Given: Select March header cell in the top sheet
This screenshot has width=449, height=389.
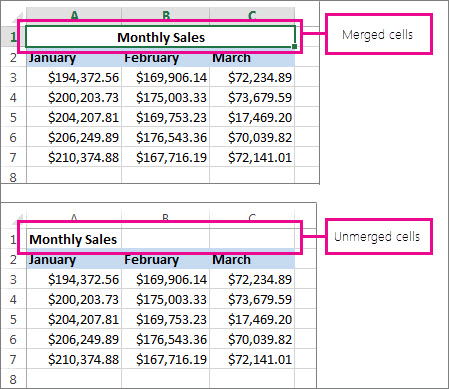Looking at the screenshot, I should coord(252,57).
